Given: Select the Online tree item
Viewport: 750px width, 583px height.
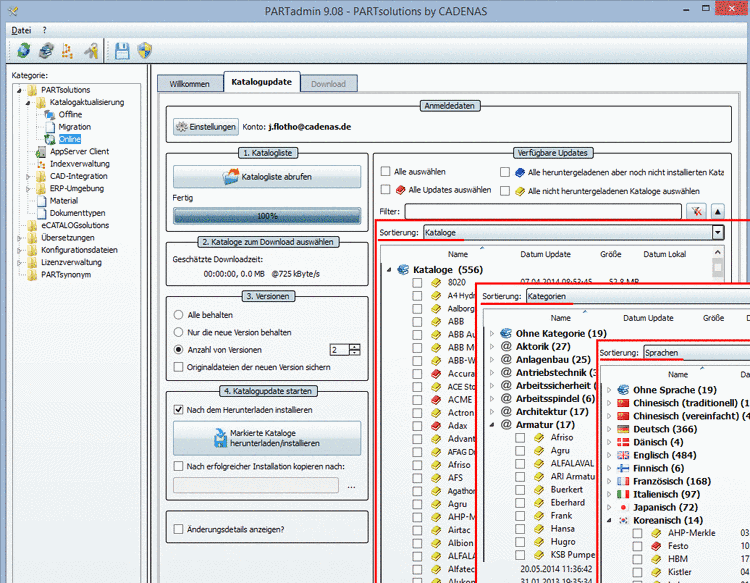Looking at the screenshot, I should coord(70,139).
